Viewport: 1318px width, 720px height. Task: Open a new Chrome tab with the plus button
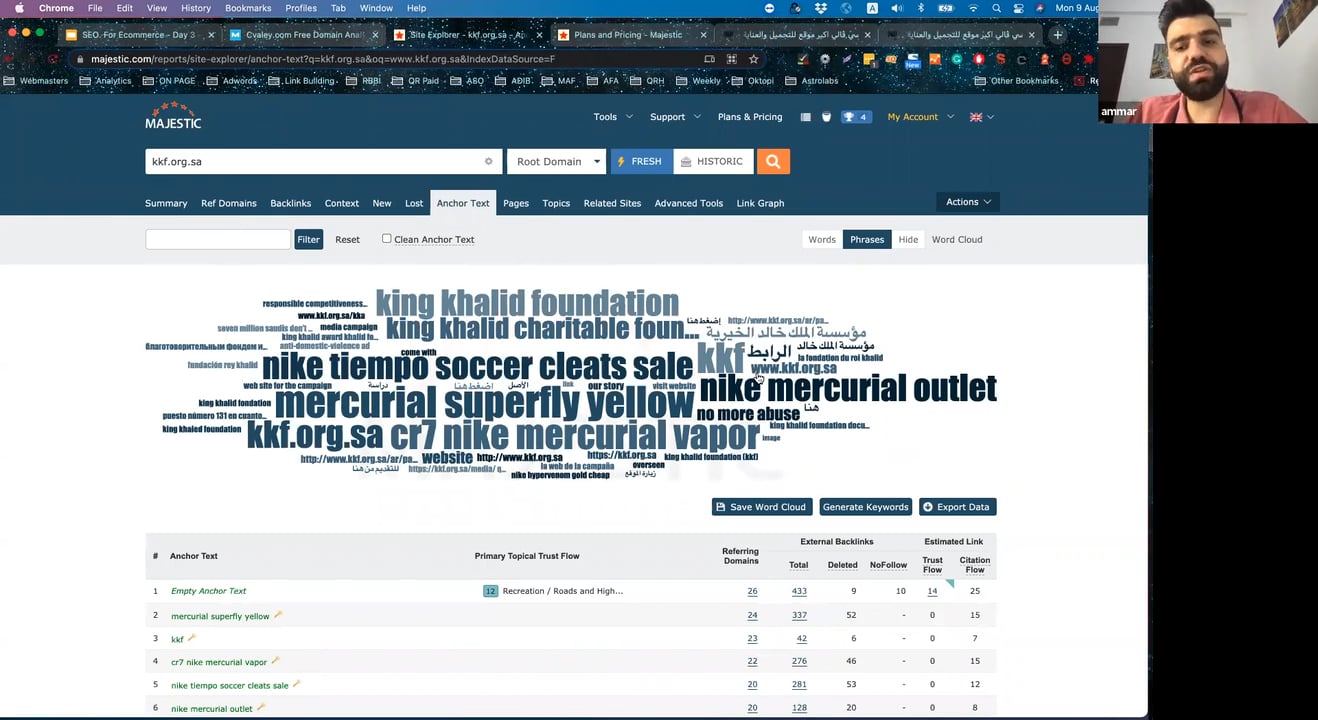pyautogui.click(x=1058, y=35)
